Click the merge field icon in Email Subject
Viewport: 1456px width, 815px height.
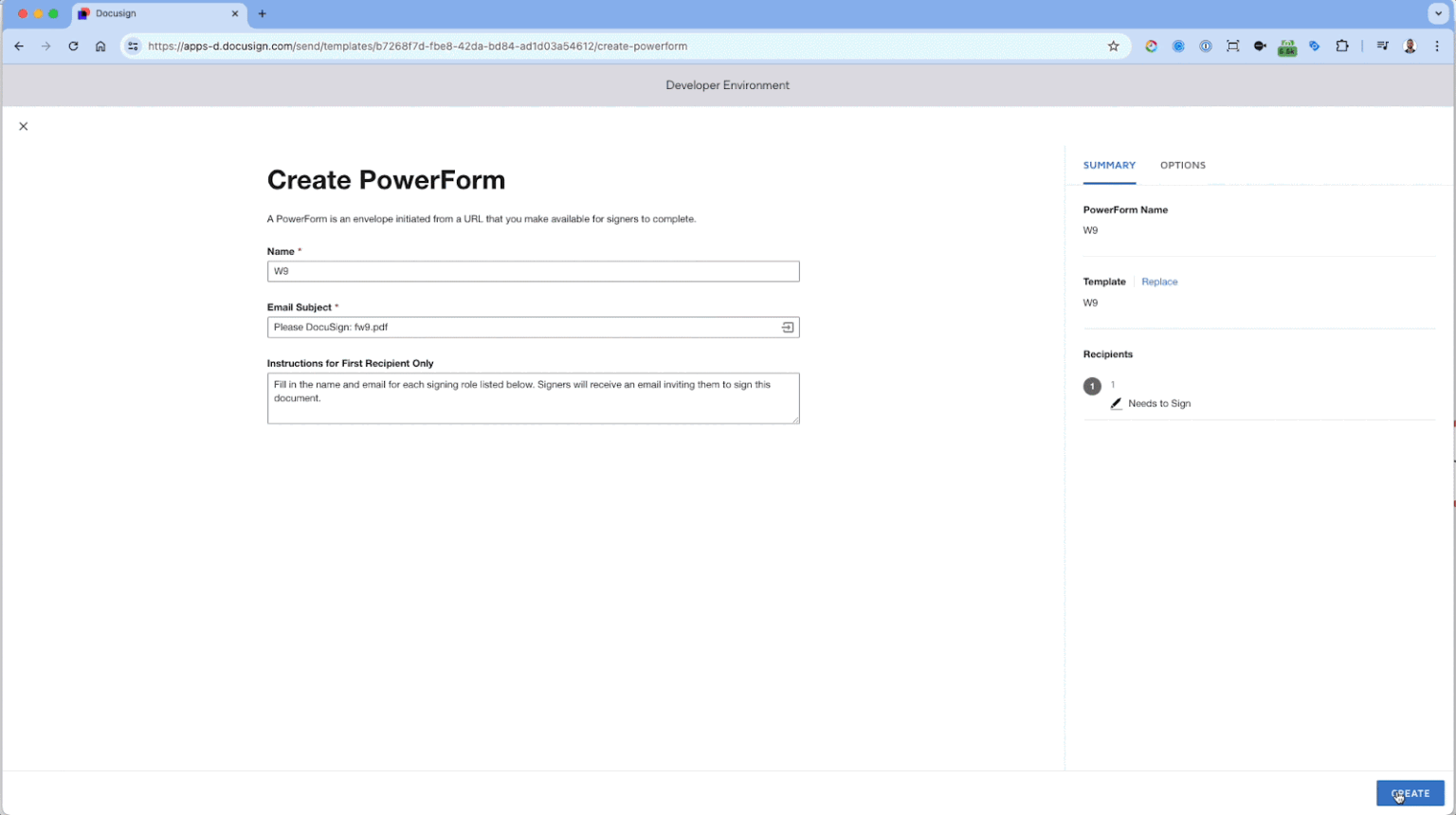[x=787, y=327]
